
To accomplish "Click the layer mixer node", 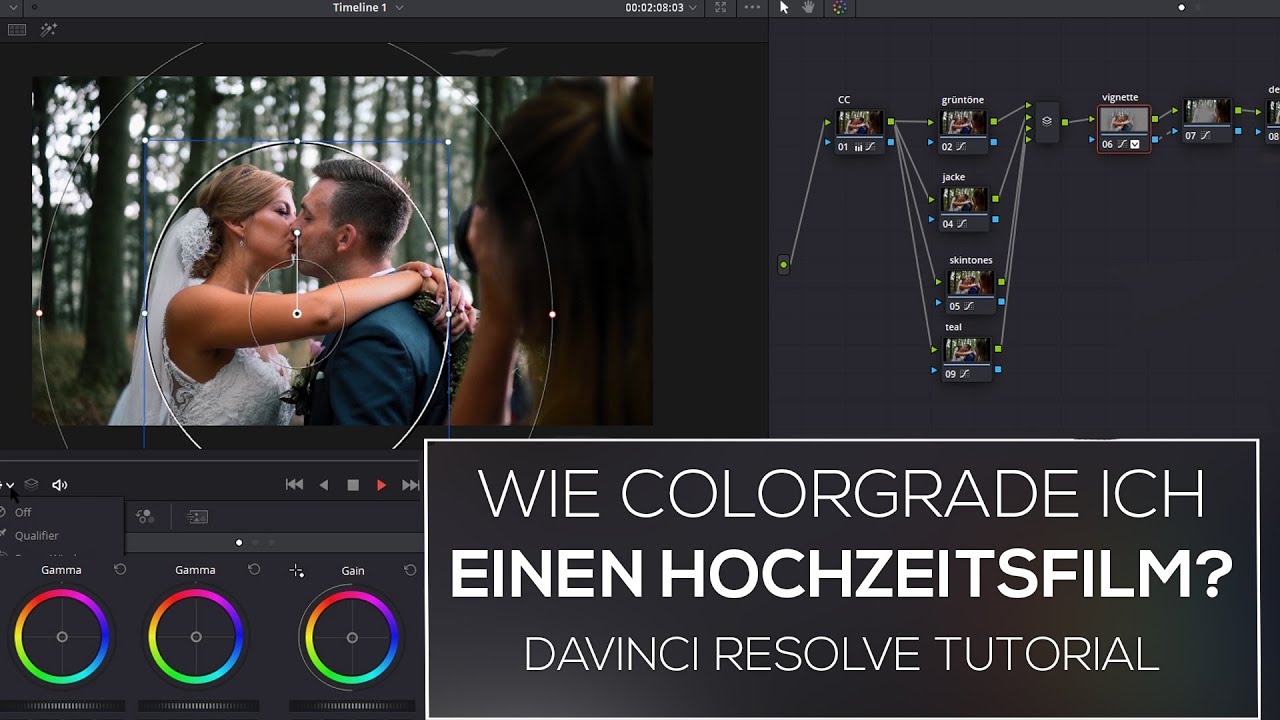I will click(x=1047, y=121).
